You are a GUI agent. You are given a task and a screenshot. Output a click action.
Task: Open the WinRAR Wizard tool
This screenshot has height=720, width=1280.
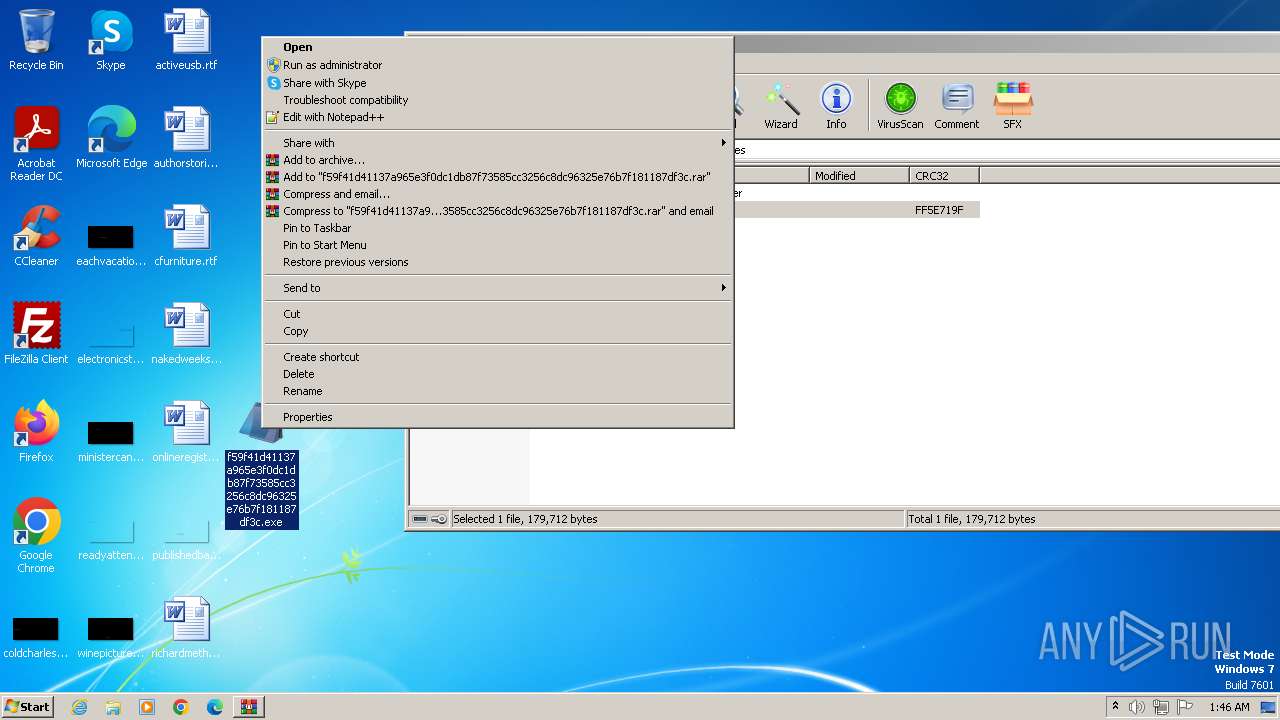tap(780, 106)
